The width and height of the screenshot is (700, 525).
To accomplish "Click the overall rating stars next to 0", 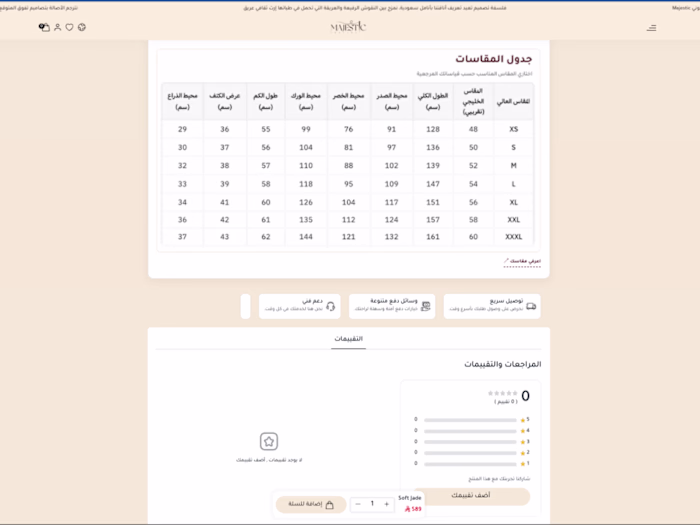I will (503, 393).
